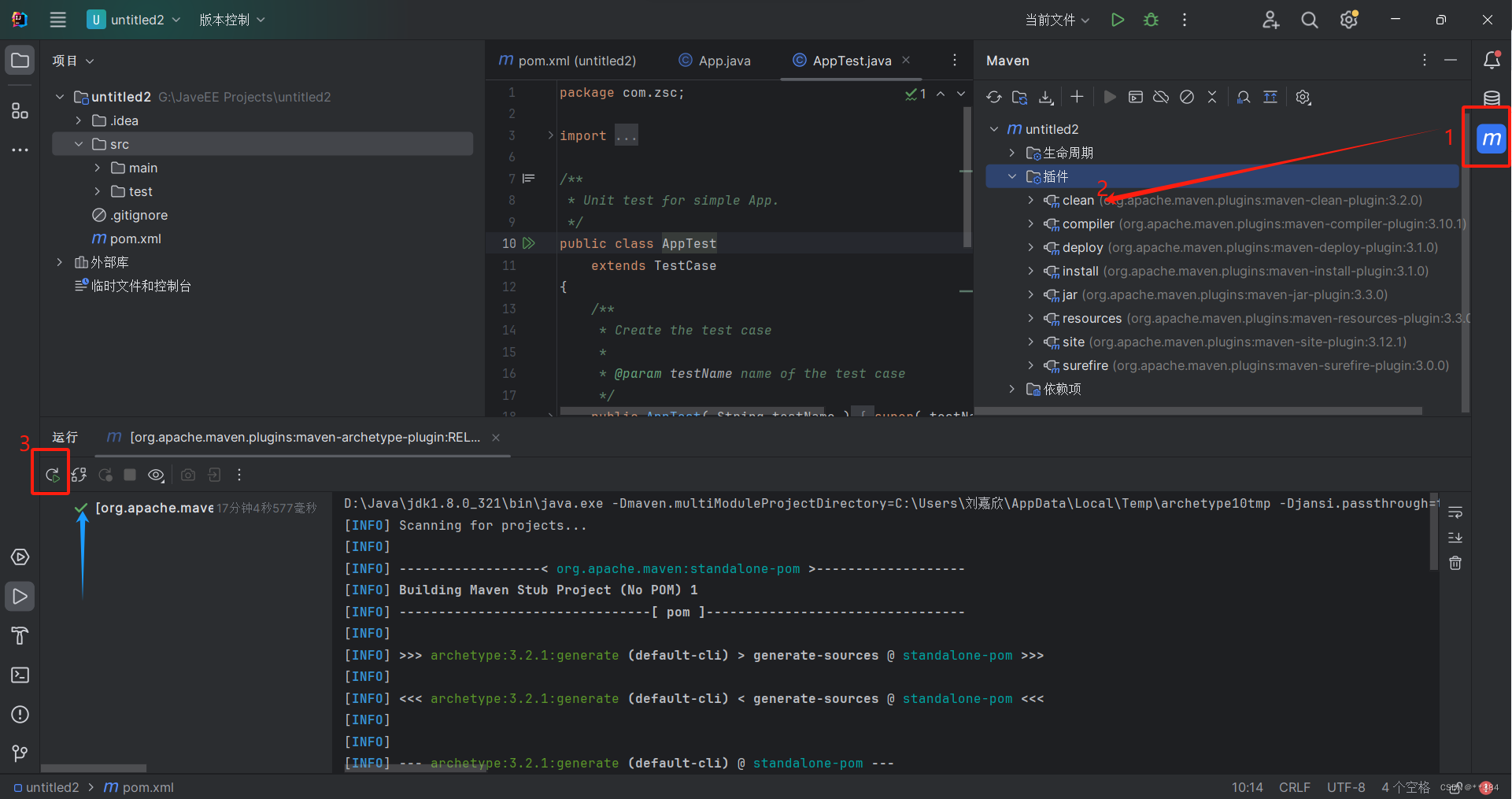Screen dimensions: 1512x799
Task: Expand 依赖项 node in Maven
Action: pyautogui.click(x=1012, y=389)
